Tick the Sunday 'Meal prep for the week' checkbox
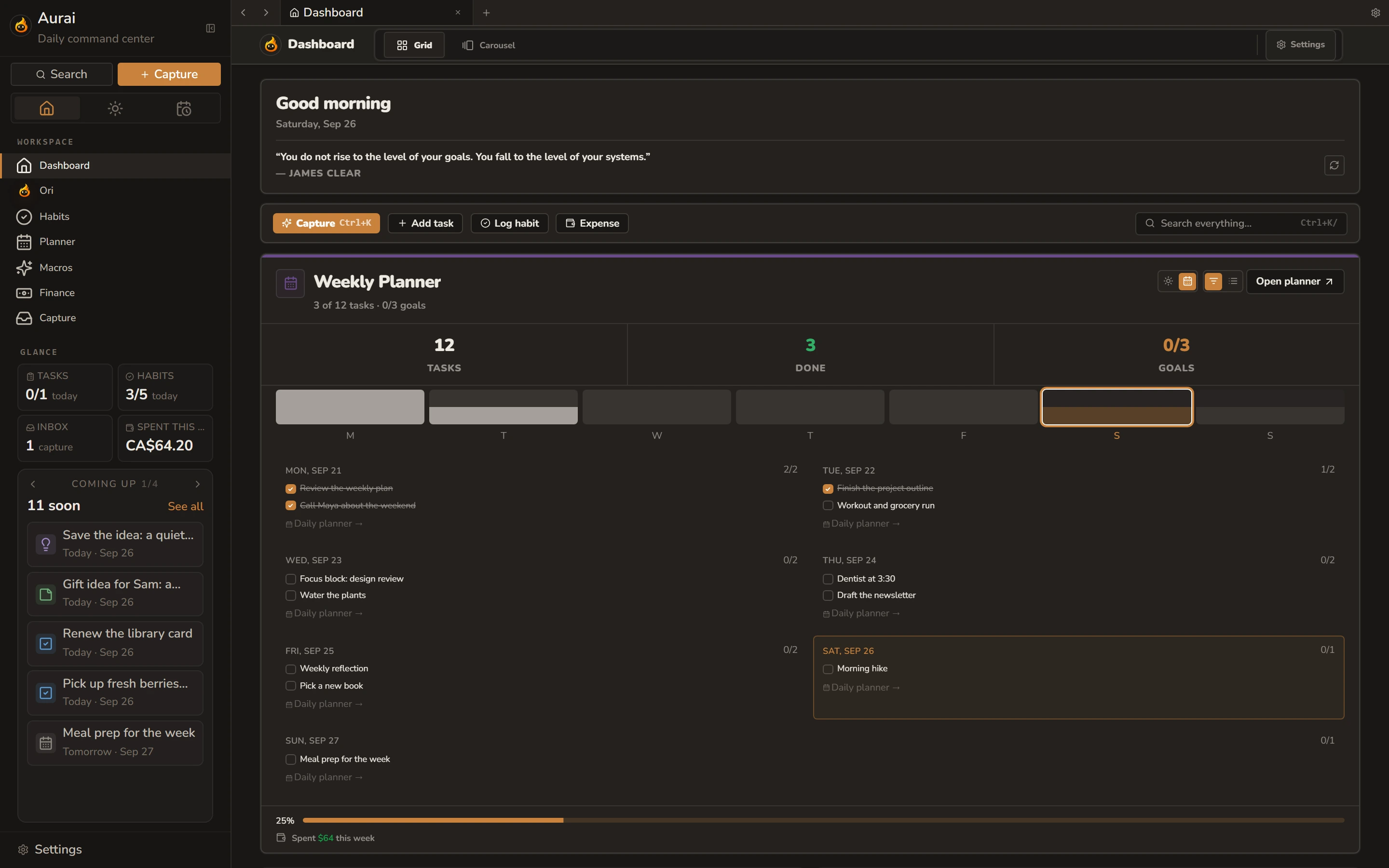This screenshot has width=1389, height=868. [290, 759]
